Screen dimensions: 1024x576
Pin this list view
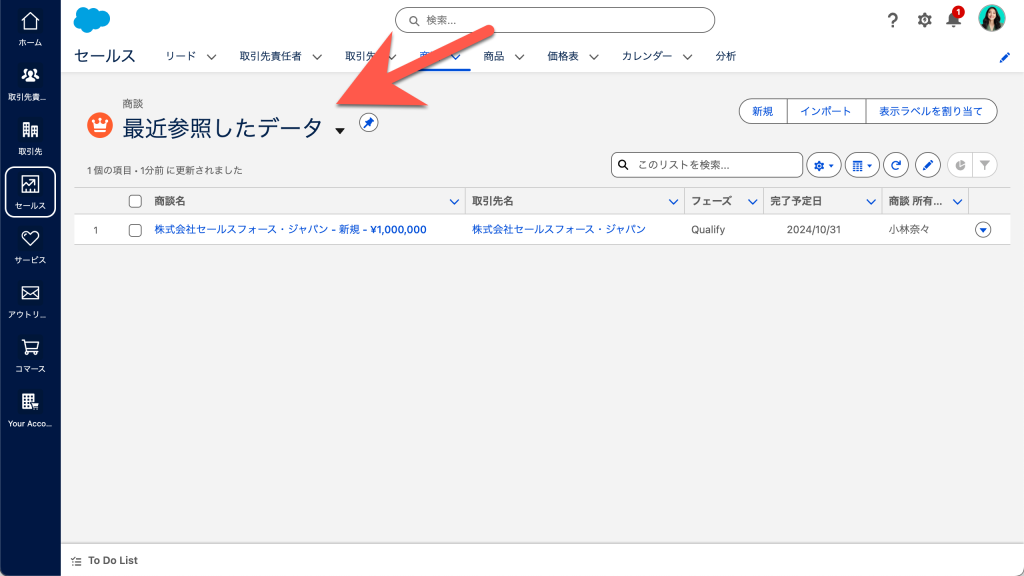coord(368,123)
